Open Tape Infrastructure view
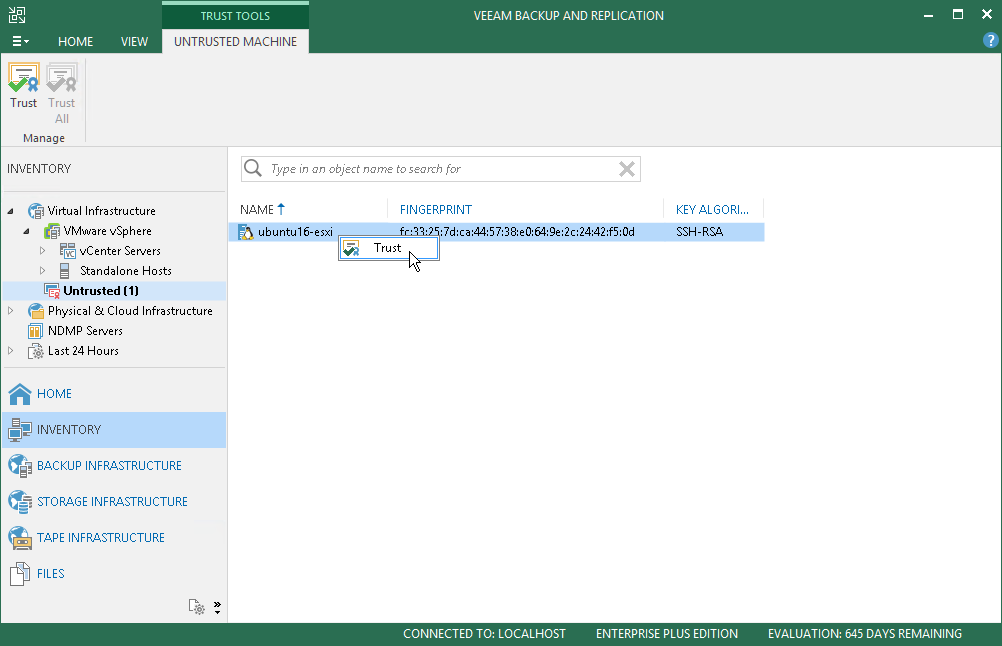Screen dimensions: 1002x646 pyautogui.click(x=114, y=537)
